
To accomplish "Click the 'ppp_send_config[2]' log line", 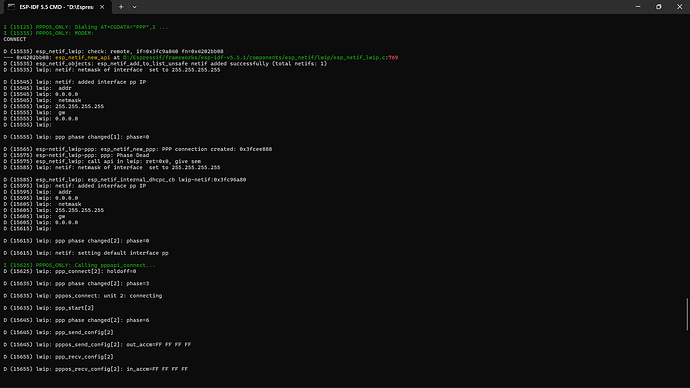I will click(59, 333).
